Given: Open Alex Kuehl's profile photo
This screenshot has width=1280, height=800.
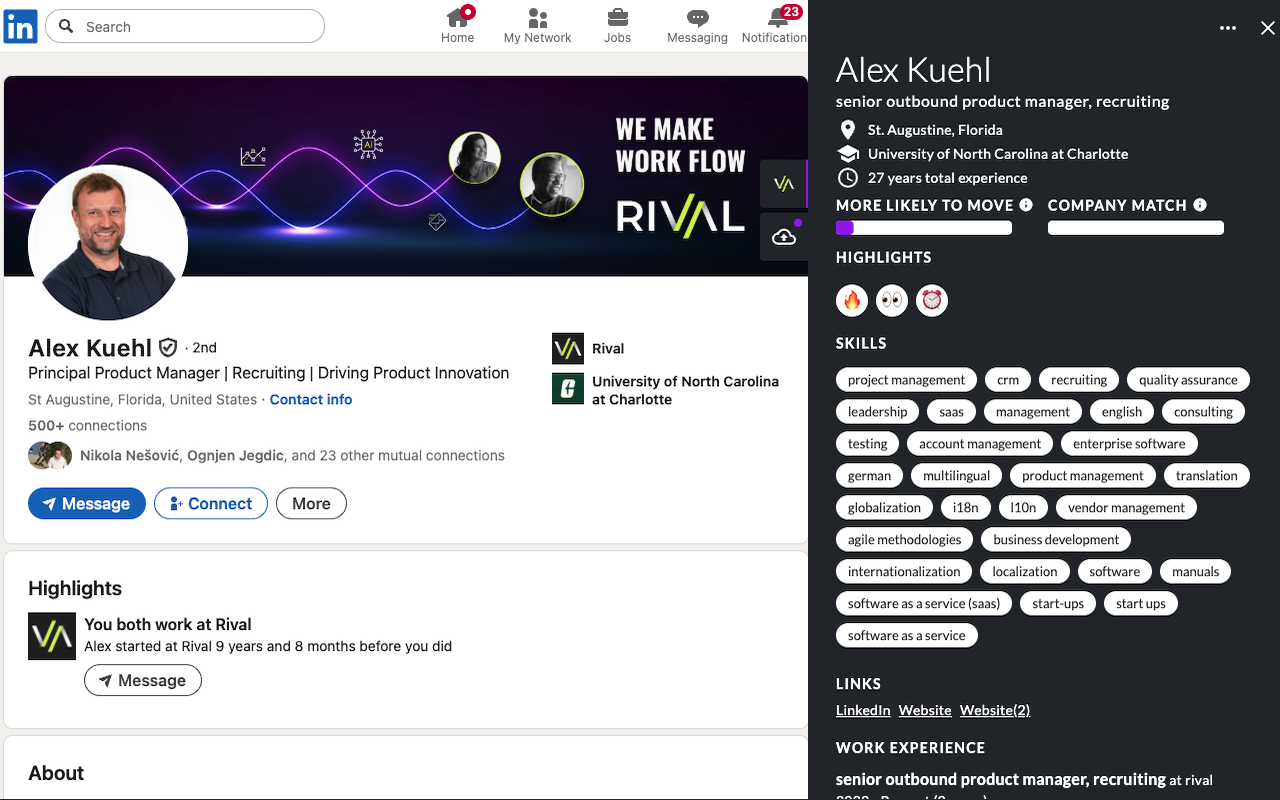Looking at the screenshot, I should click(x=108, y=244).
